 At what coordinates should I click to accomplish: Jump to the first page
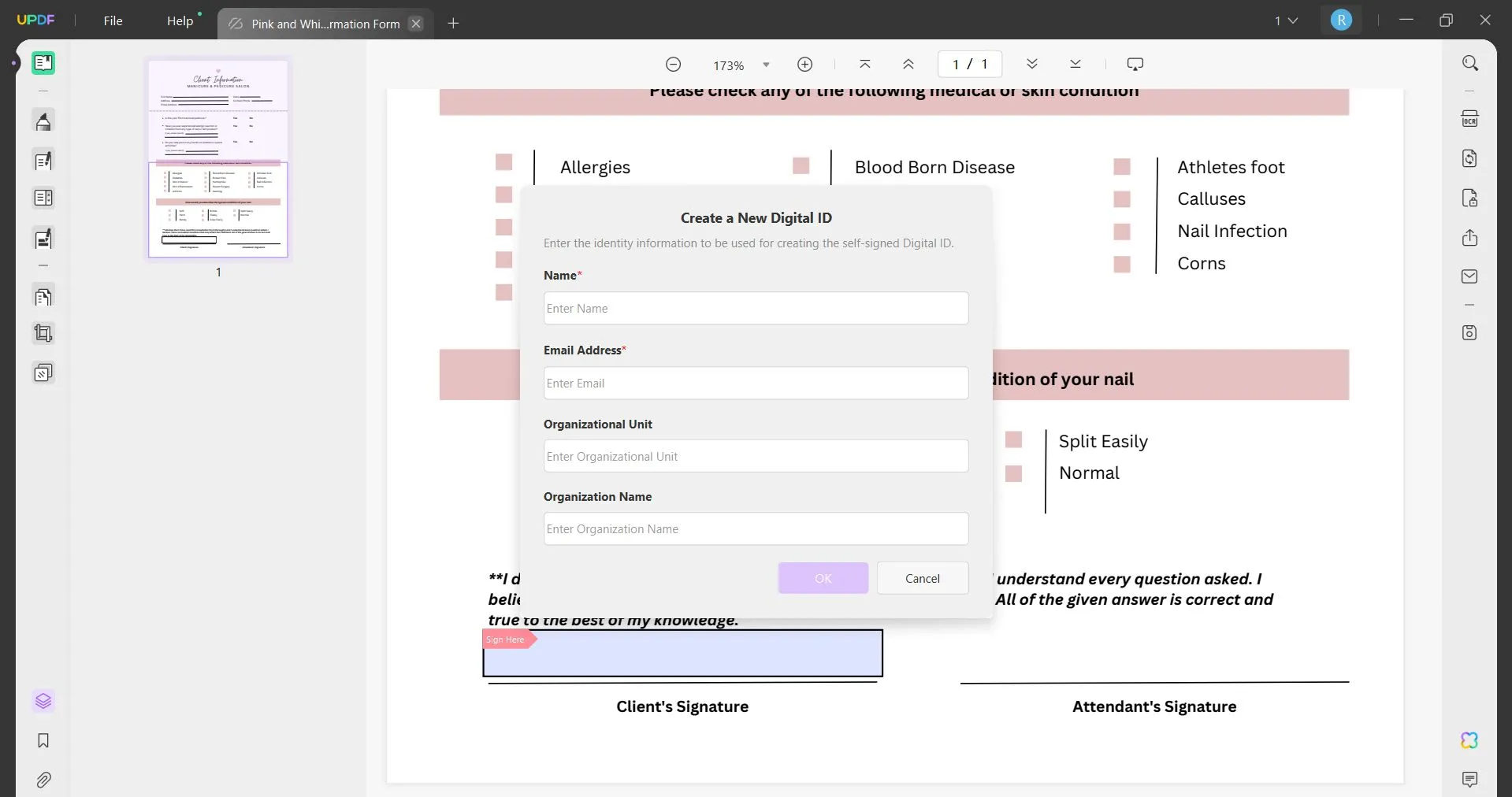pyautogui.click(x=864, y=65)
